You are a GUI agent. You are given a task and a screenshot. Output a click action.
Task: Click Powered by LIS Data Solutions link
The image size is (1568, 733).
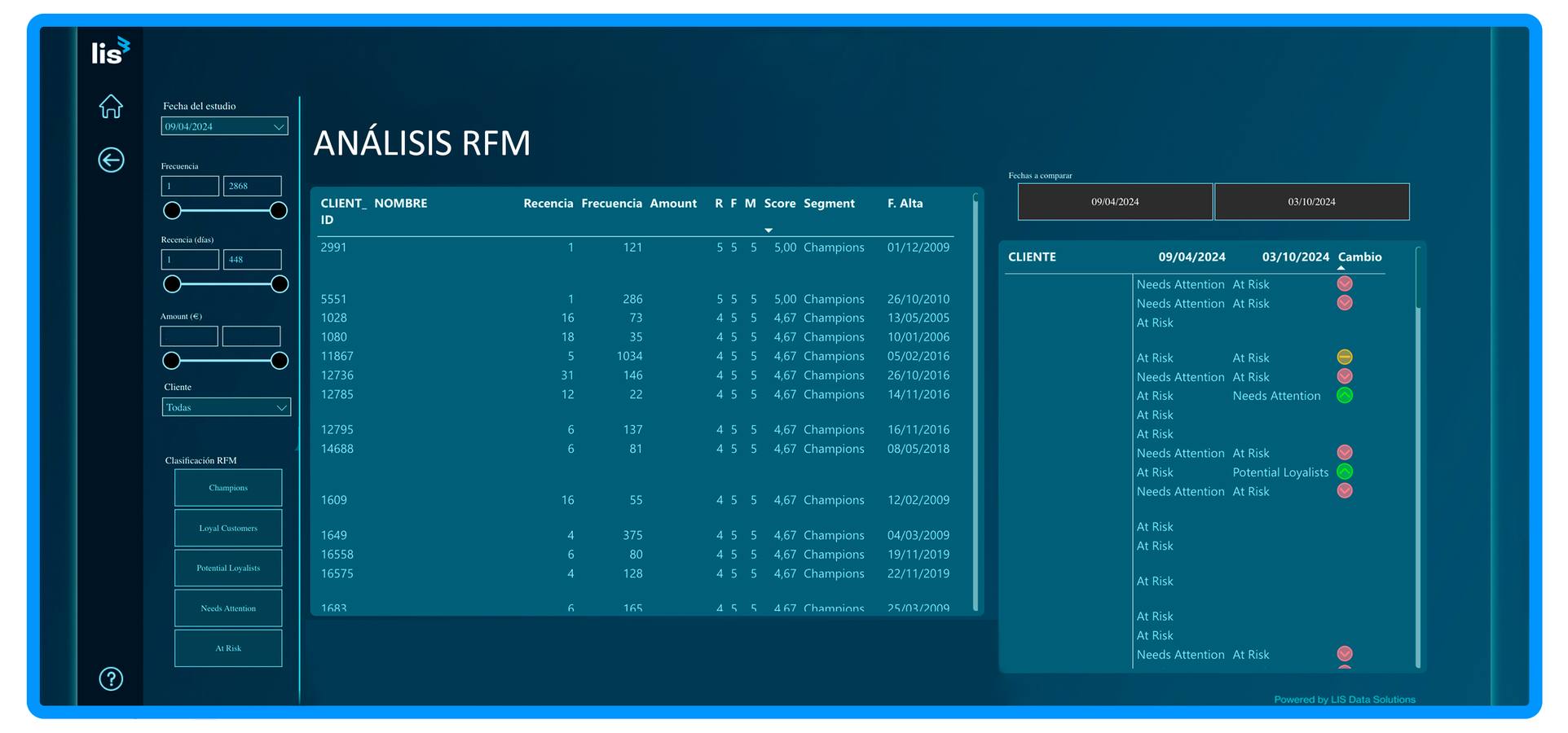pyautogui.click(x=1344, y=700)
